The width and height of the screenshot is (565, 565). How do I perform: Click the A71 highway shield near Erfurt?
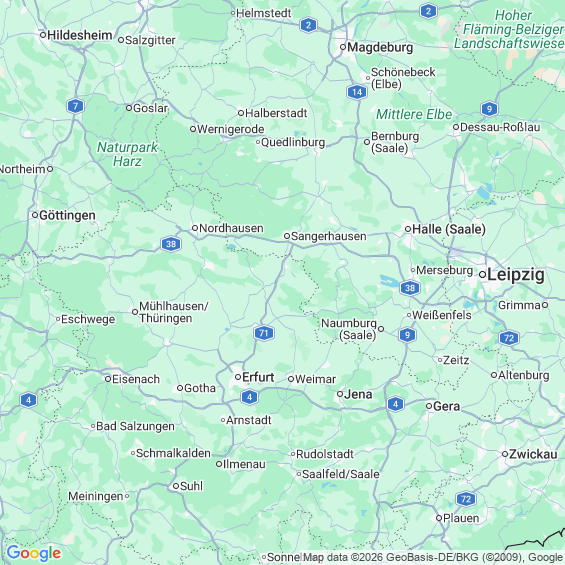click(x=264, y=333)
